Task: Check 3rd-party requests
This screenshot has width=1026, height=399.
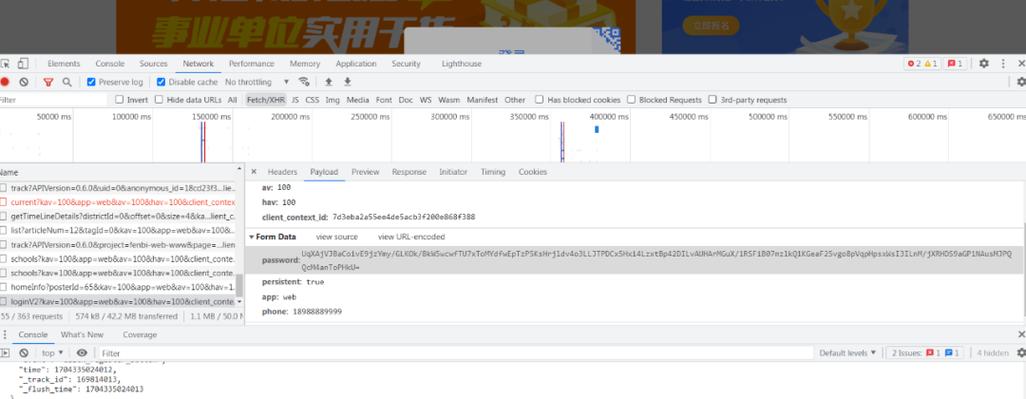Action: (x=713, y=99)
